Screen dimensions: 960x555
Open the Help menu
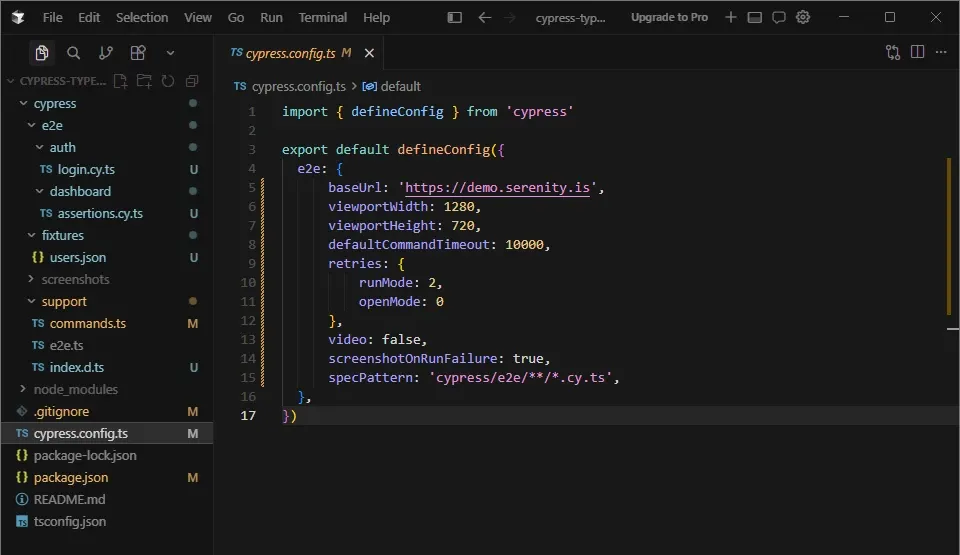coord(376,17)
